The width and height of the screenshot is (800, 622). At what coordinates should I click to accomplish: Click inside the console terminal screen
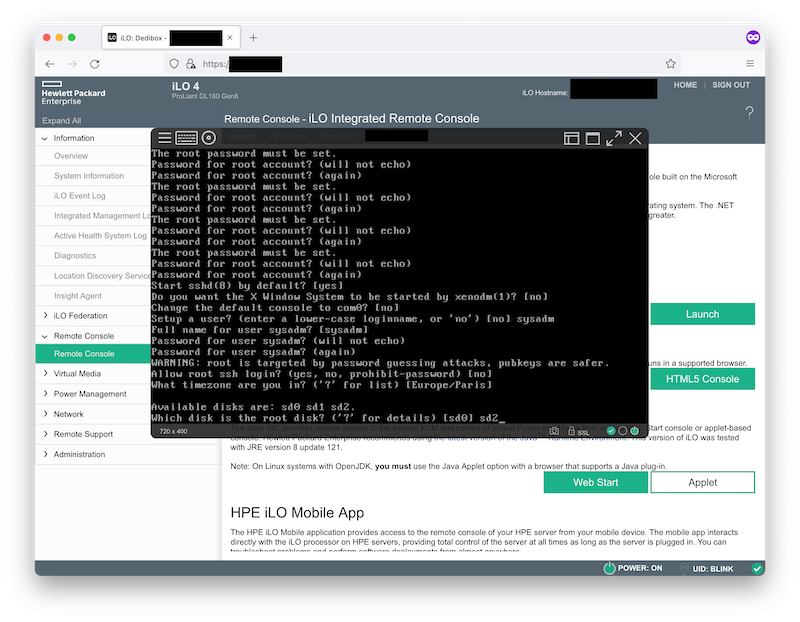coord(399,286)
